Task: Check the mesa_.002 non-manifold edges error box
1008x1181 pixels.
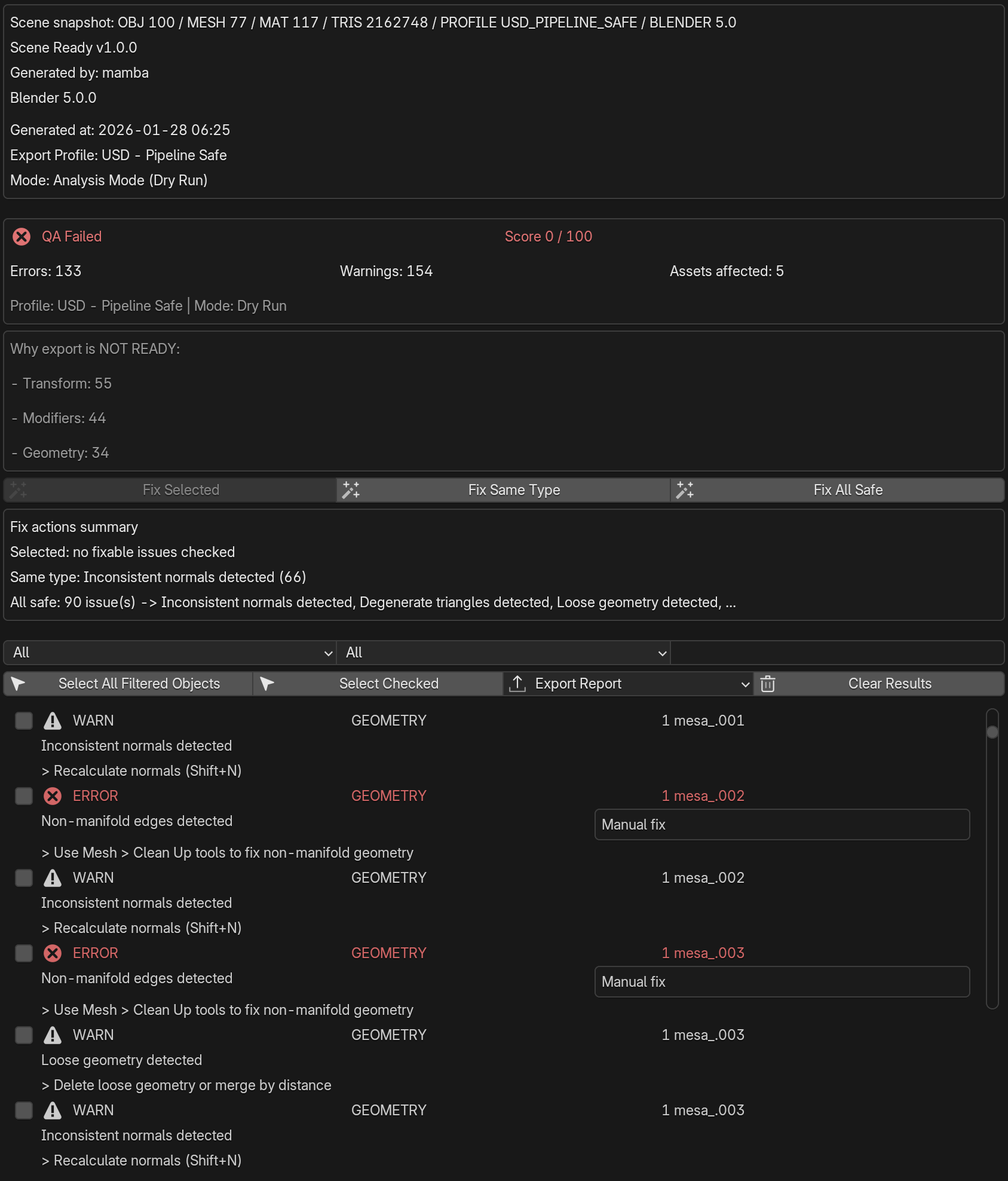Action: click(24, 796)
